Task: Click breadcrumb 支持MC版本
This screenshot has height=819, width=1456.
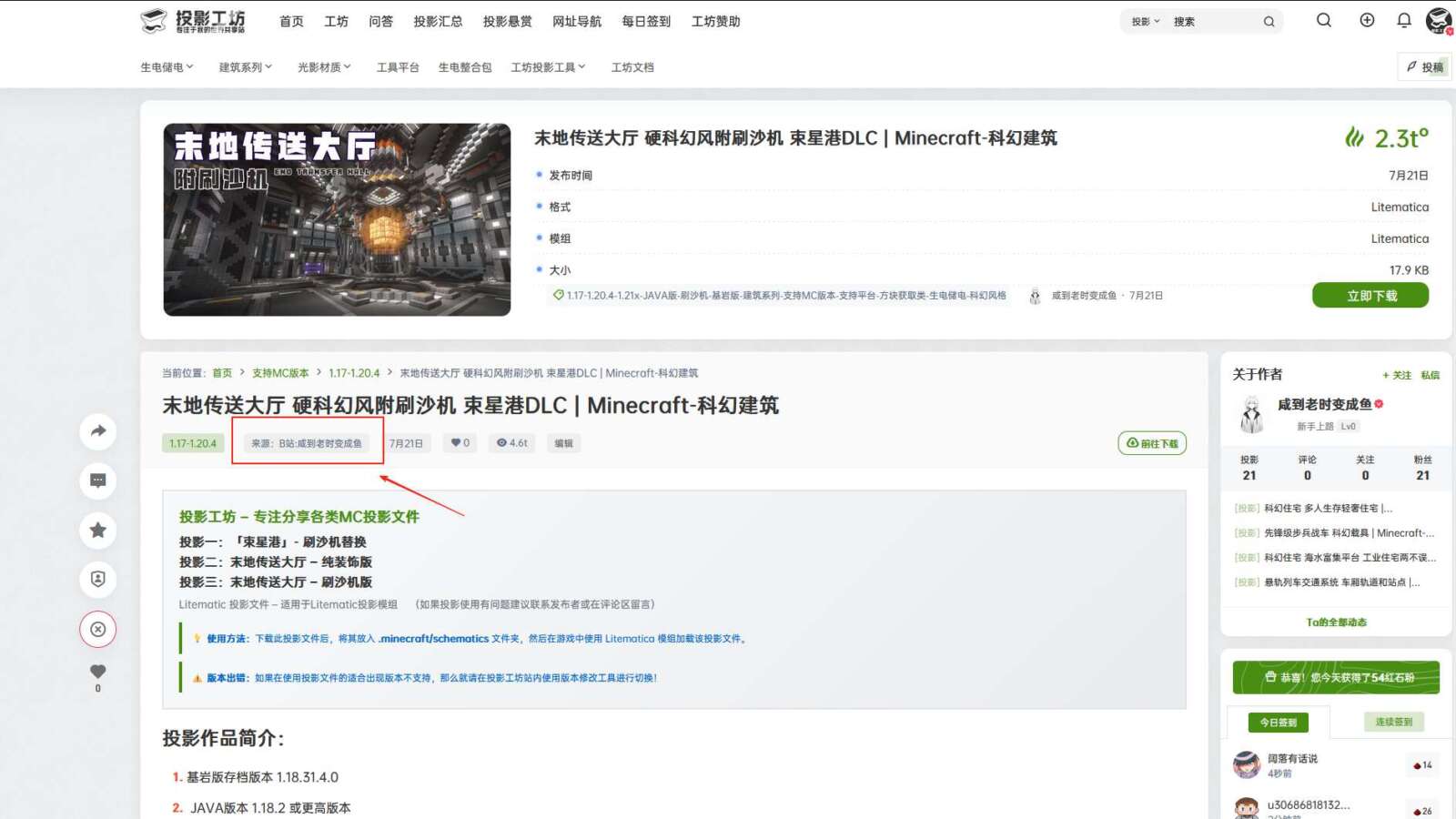Action: (280, 373)
